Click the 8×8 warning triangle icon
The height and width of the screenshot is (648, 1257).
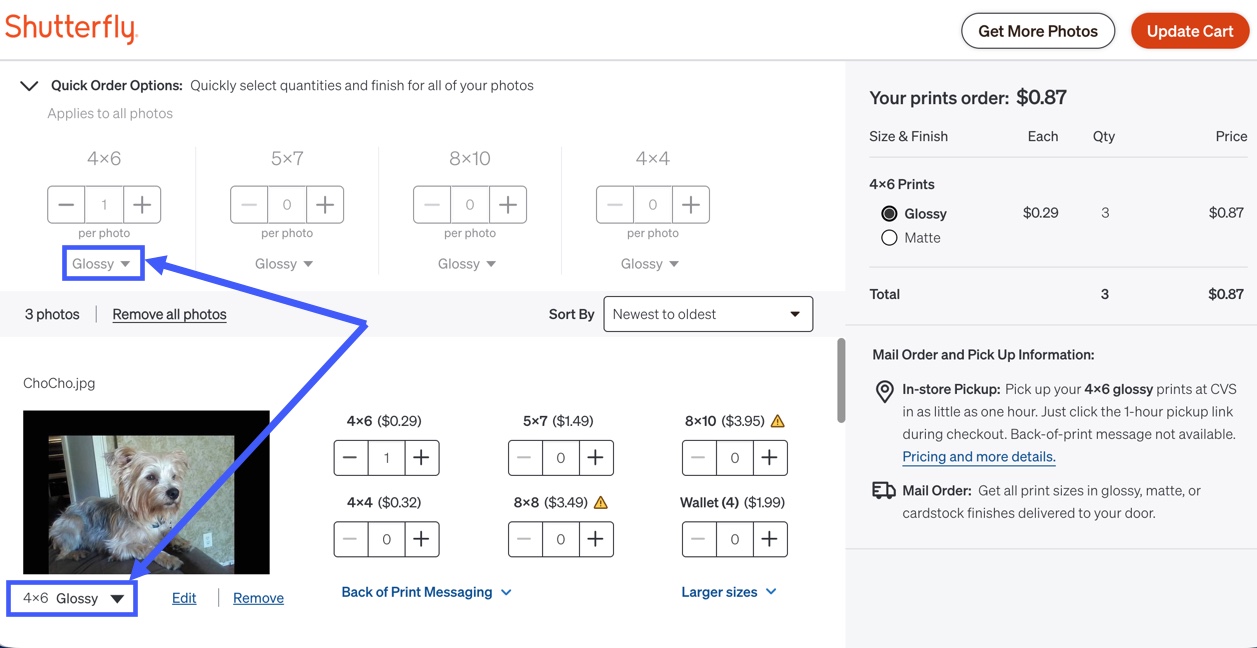[601, 502]
